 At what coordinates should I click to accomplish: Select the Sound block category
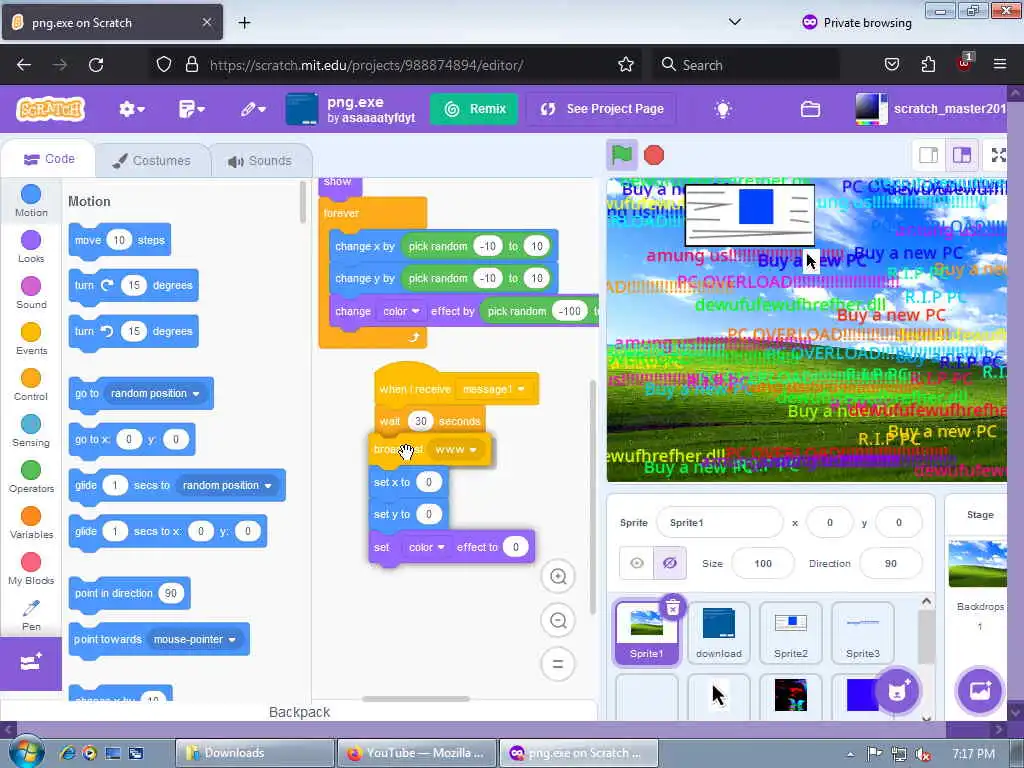pyautogui.click(x=31, y=293)
